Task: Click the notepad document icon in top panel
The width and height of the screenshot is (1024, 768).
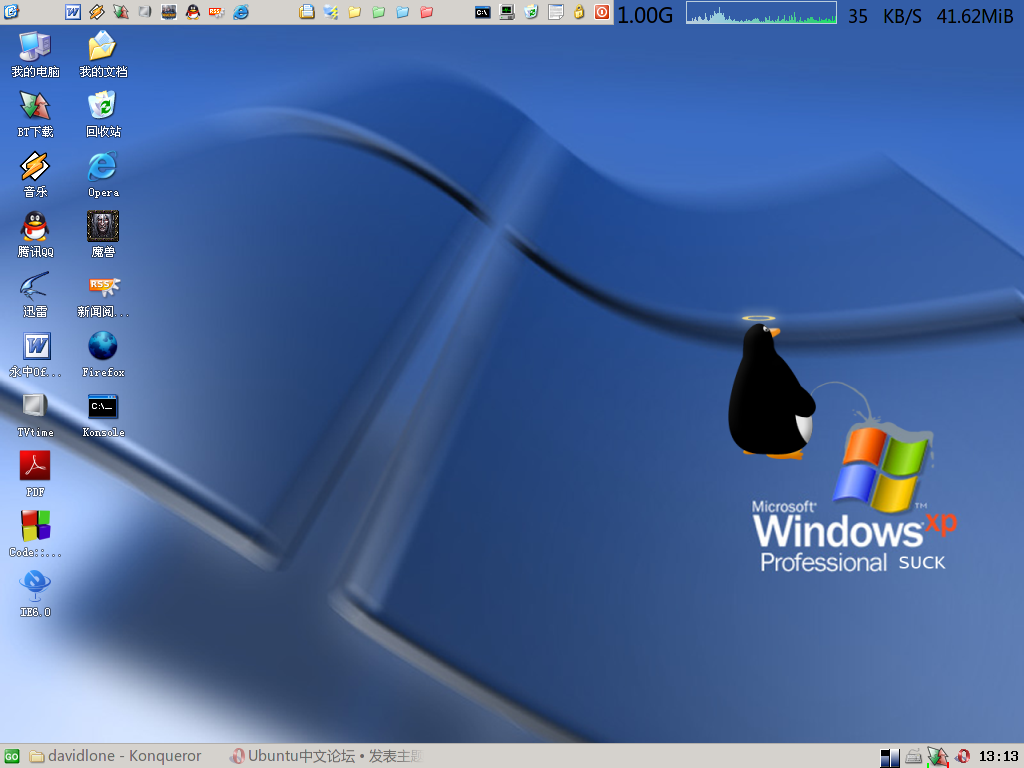Action: [x=555, y=11]
